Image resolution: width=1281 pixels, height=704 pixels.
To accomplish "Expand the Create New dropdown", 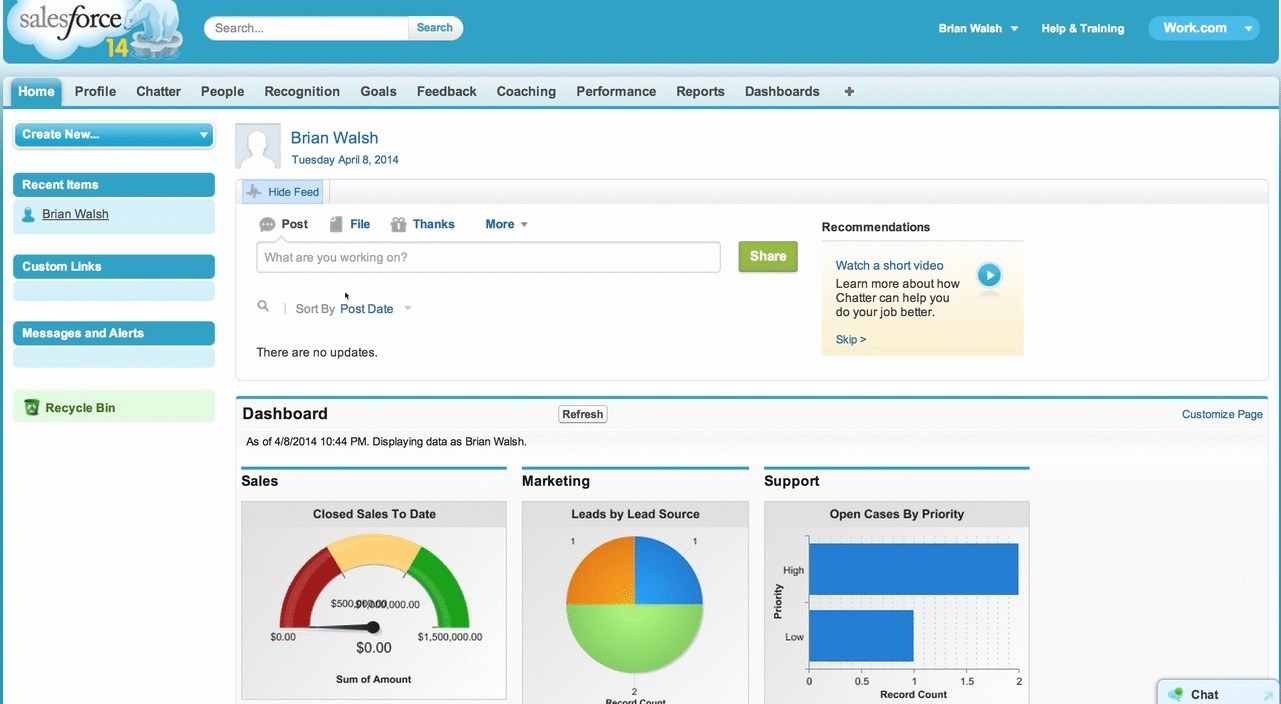I will point(114,134).
